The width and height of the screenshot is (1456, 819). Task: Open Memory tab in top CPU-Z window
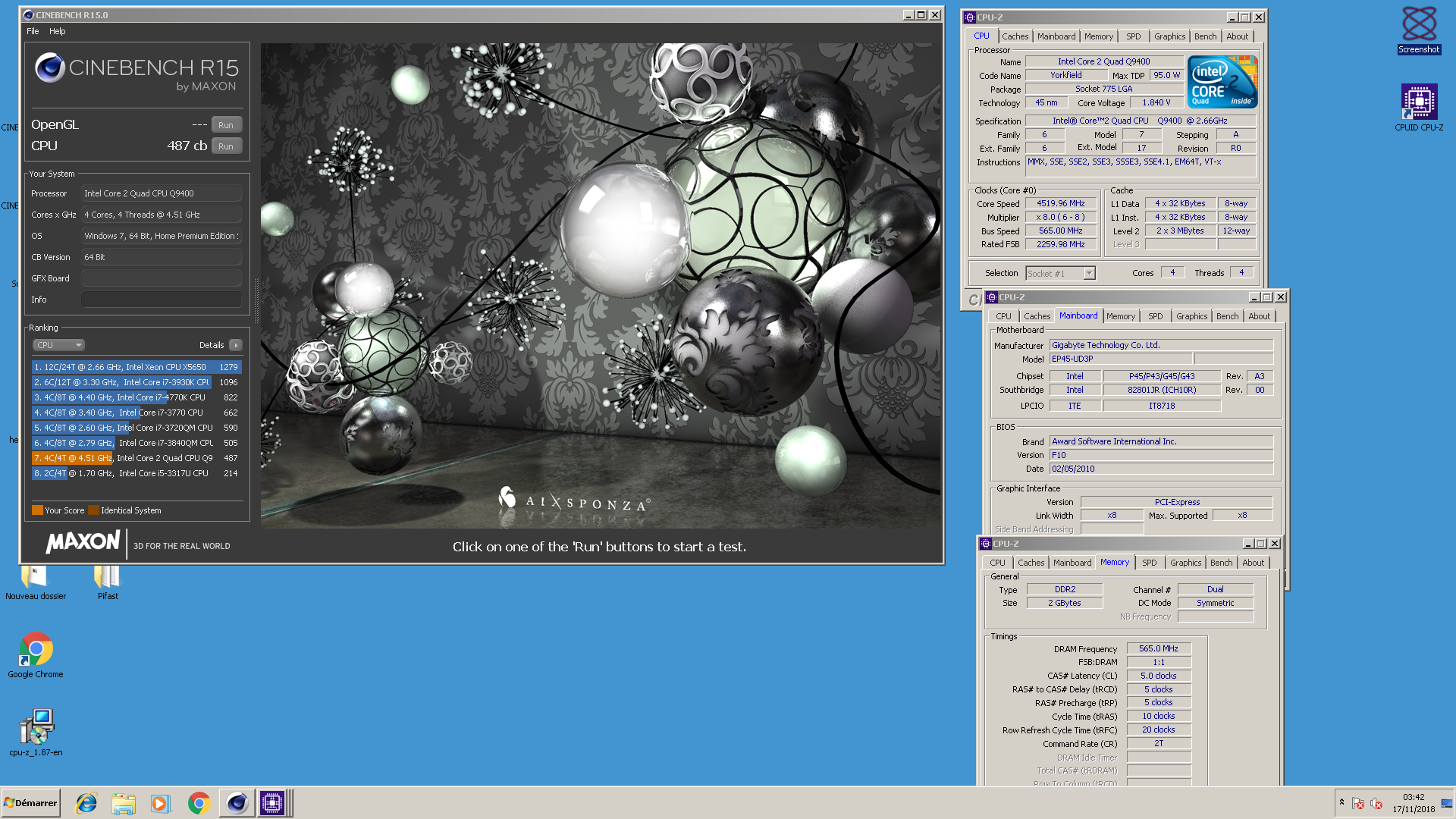pos(1099,36)
